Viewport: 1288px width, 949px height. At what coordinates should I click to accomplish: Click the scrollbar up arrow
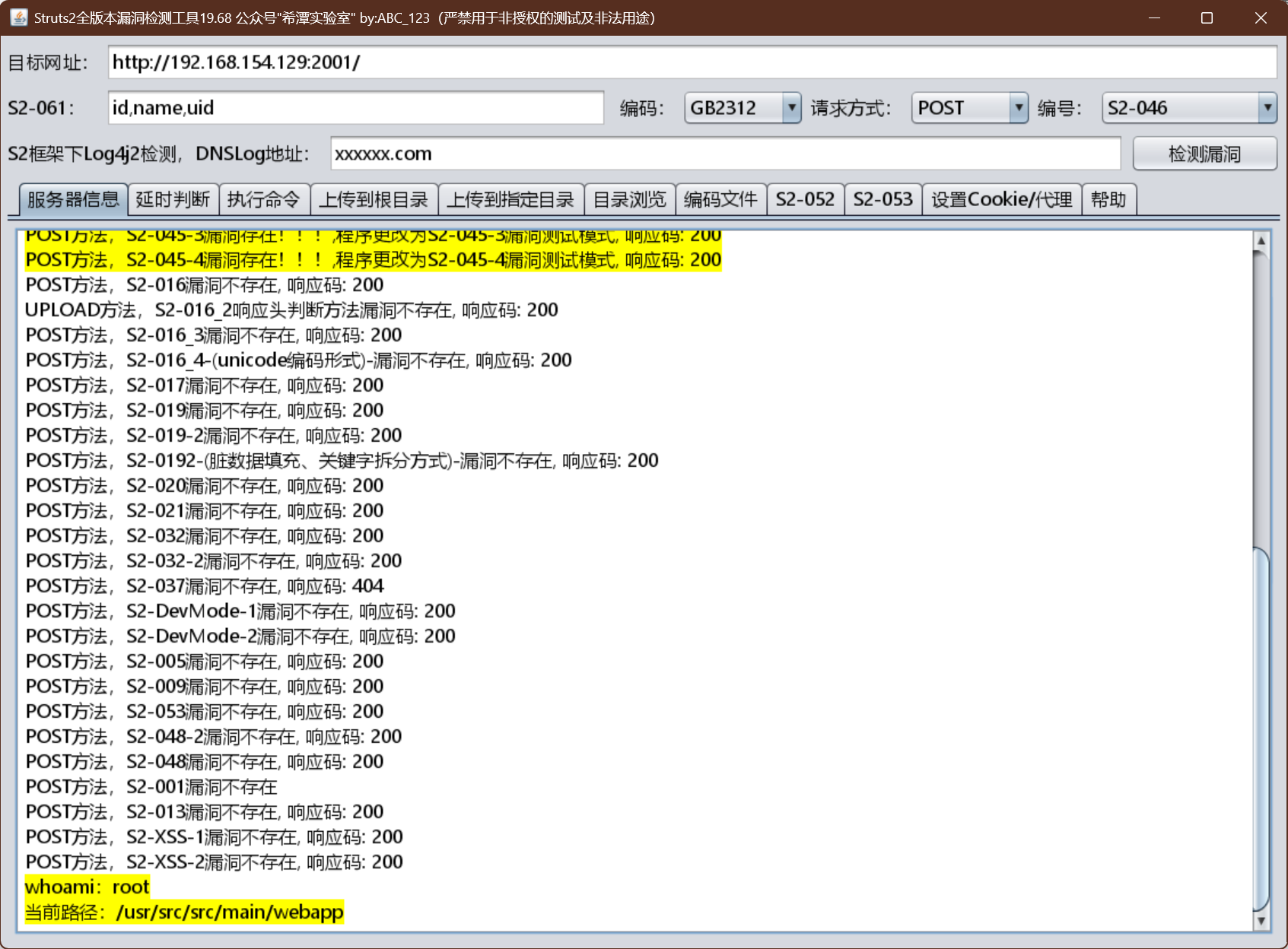pyautogui.click(x=1261, y=240)
